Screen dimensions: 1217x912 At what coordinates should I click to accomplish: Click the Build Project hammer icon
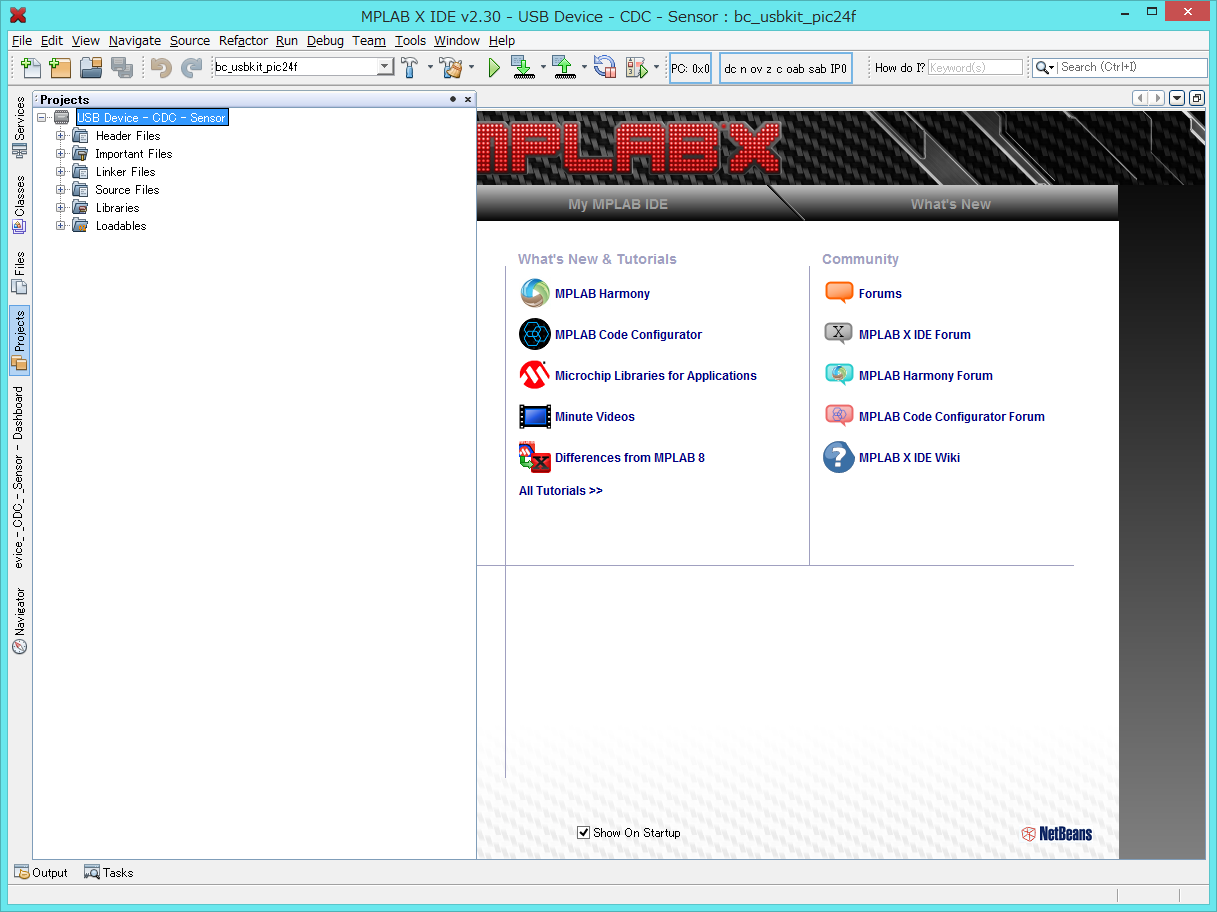pyautogui.click(x=410, y=68)
